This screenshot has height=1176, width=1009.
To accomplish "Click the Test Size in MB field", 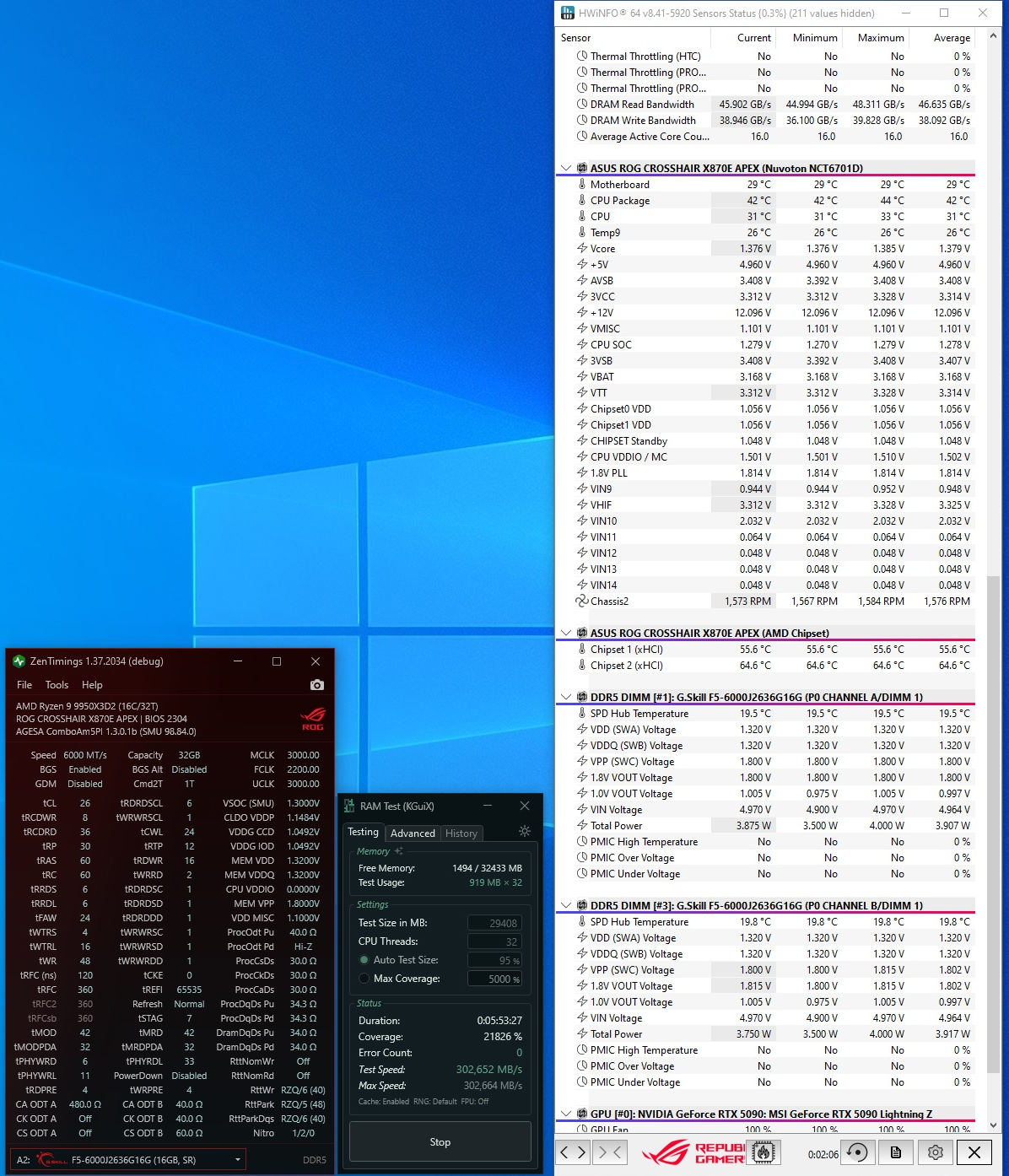I will pyautogui.click(x=495, y=923).
